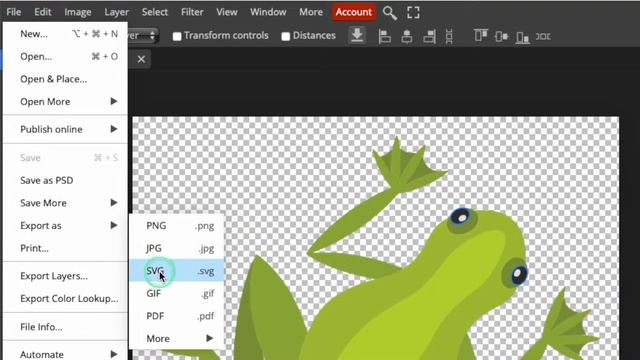640x360 pixels.
Task: Expand the Export as submenu
Action: (x=65, y=225)
